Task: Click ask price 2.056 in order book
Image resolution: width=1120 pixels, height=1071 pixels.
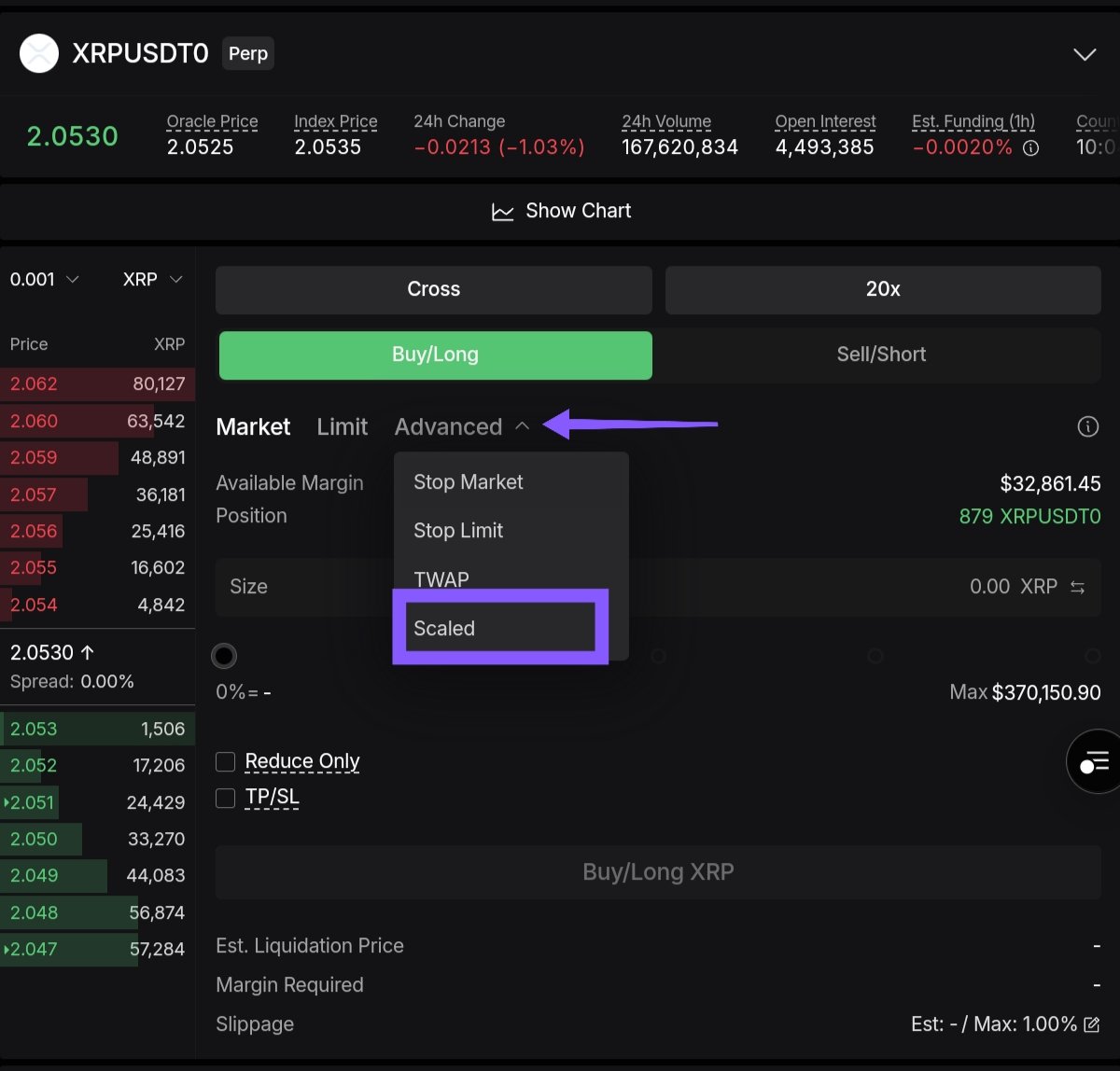Action: tap(34, 532)
